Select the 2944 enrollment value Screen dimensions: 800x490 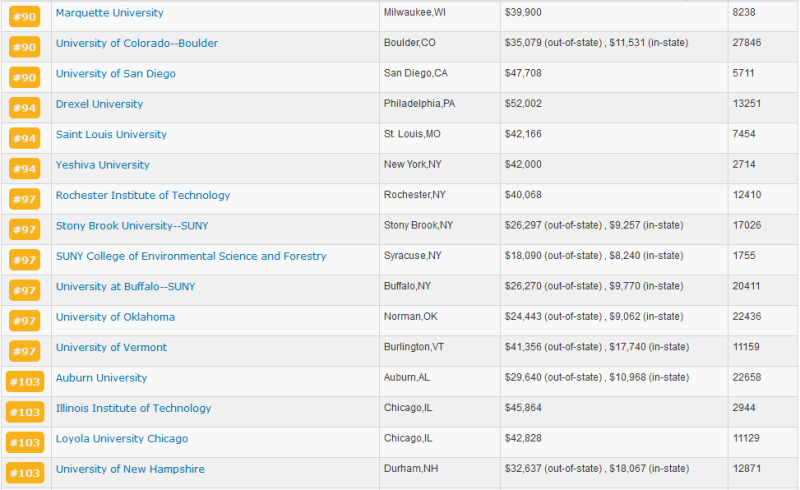point(744,408)
